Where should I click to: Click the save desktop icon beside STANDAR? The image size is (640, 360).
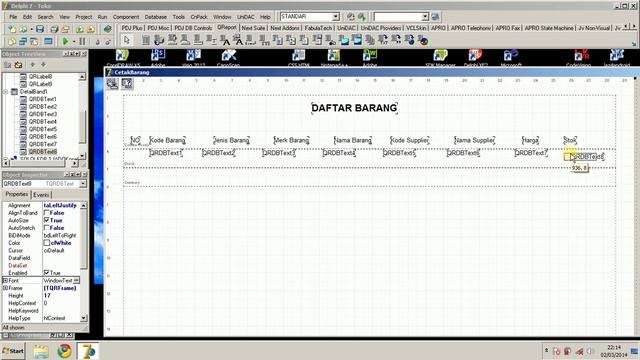coord(351,17)
